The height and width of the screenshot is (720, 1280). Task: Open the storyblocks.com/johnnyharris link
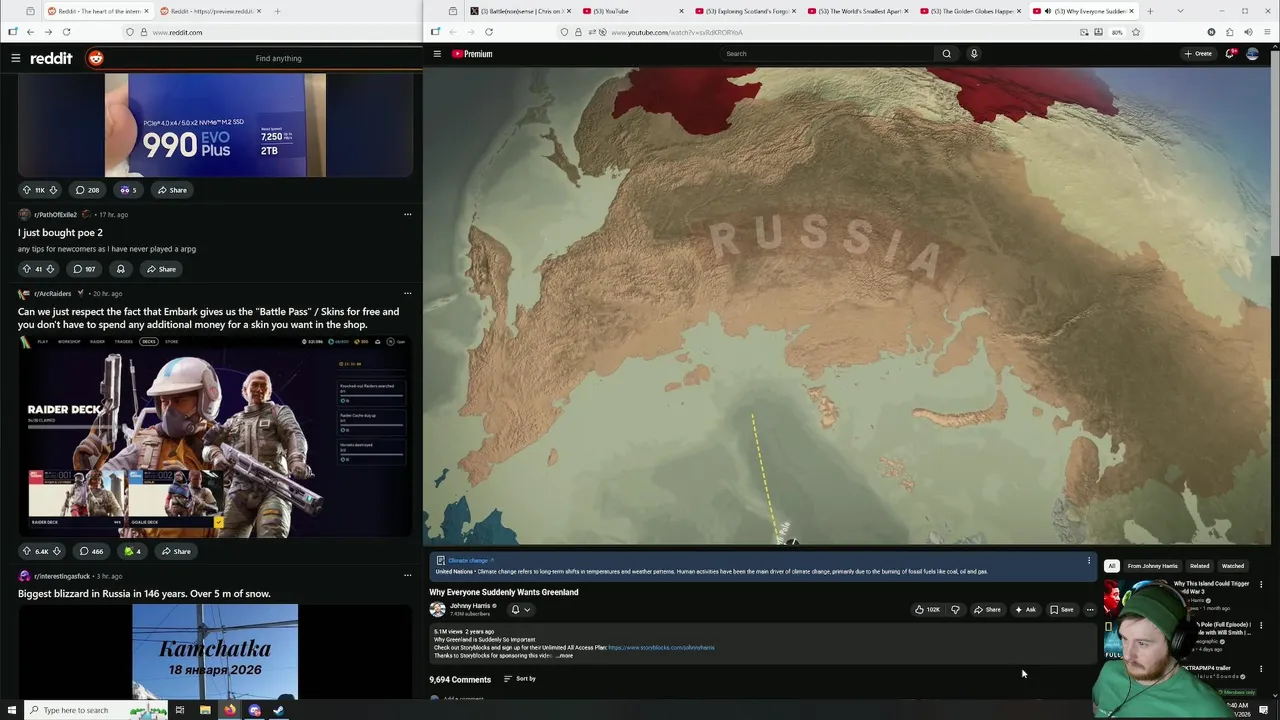tap(661, 648)
